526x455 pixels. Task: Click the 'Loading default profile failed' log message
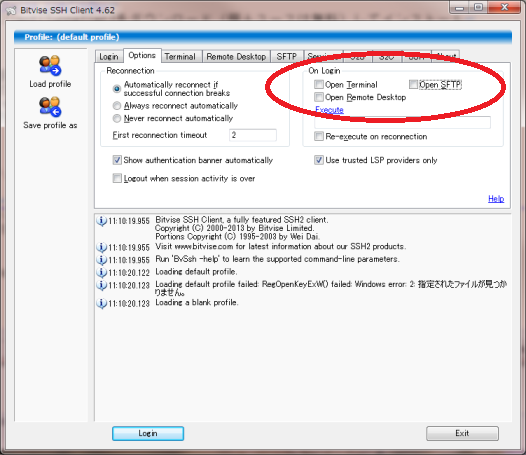[x=331, y=288]
